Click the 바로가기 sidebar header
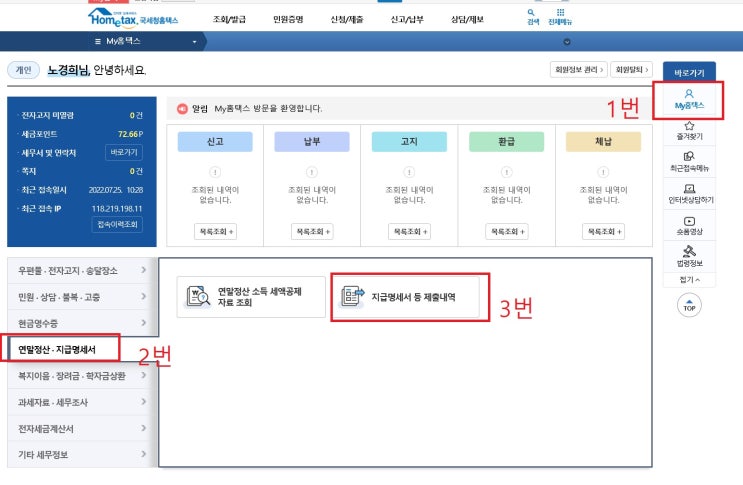 (x=689, y=73)
